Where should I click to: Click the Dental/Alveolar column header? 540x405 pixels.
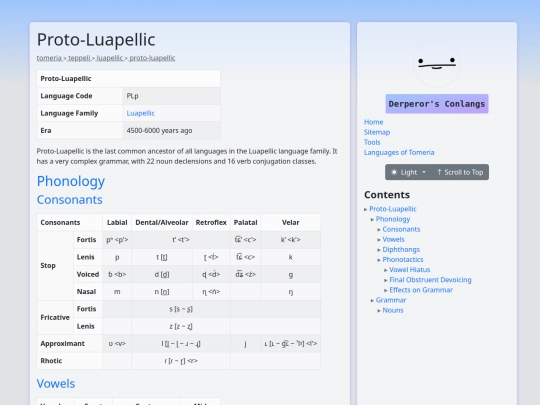(162, 222)
